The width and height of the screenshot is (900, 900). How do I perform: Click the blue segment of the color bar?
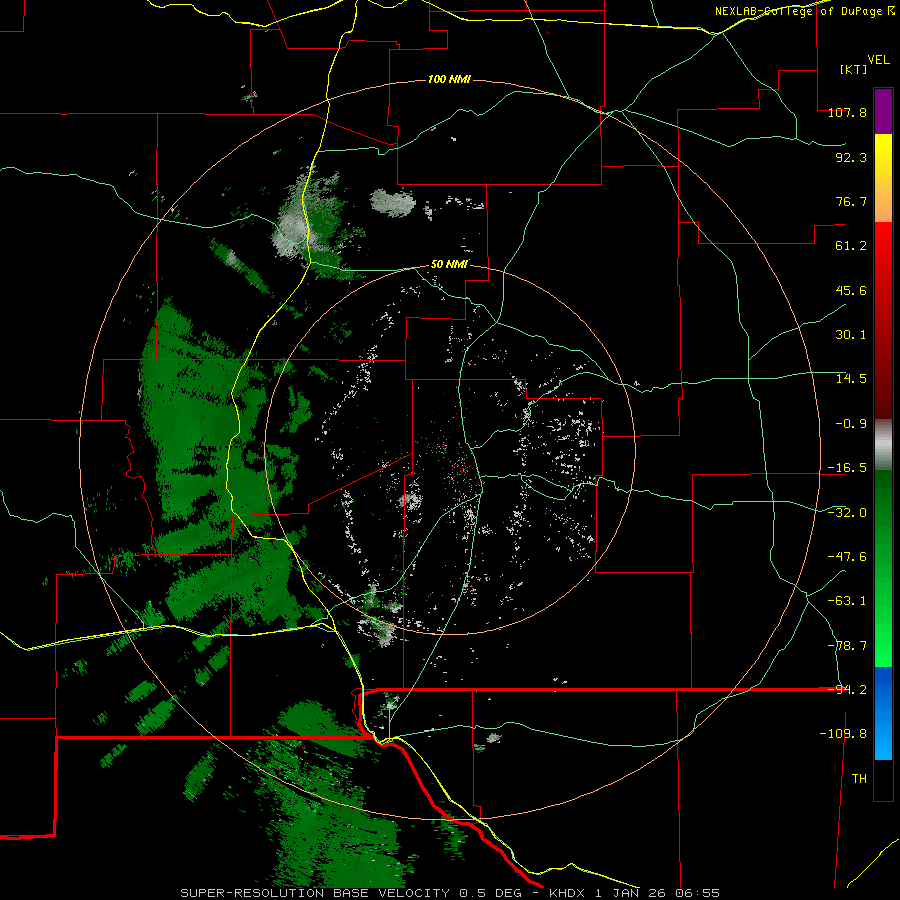883,713
